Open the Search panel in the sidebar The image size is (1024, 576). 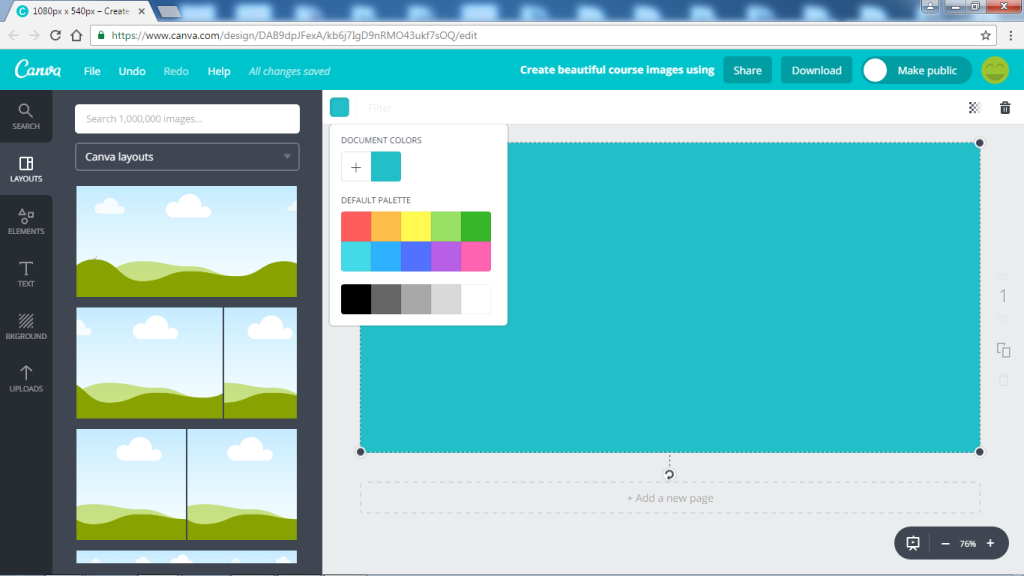26,115
